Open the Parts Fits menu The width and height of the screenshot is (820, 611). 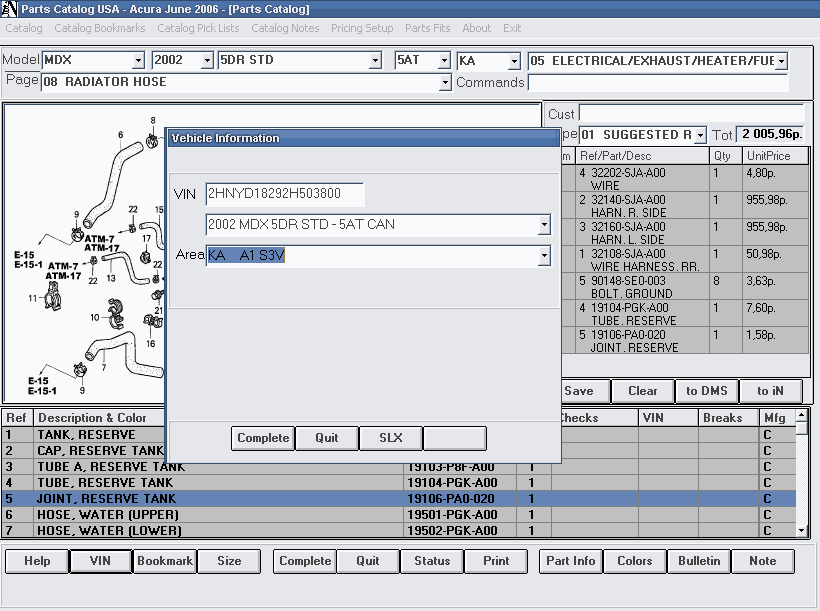(x=427, y=28)
